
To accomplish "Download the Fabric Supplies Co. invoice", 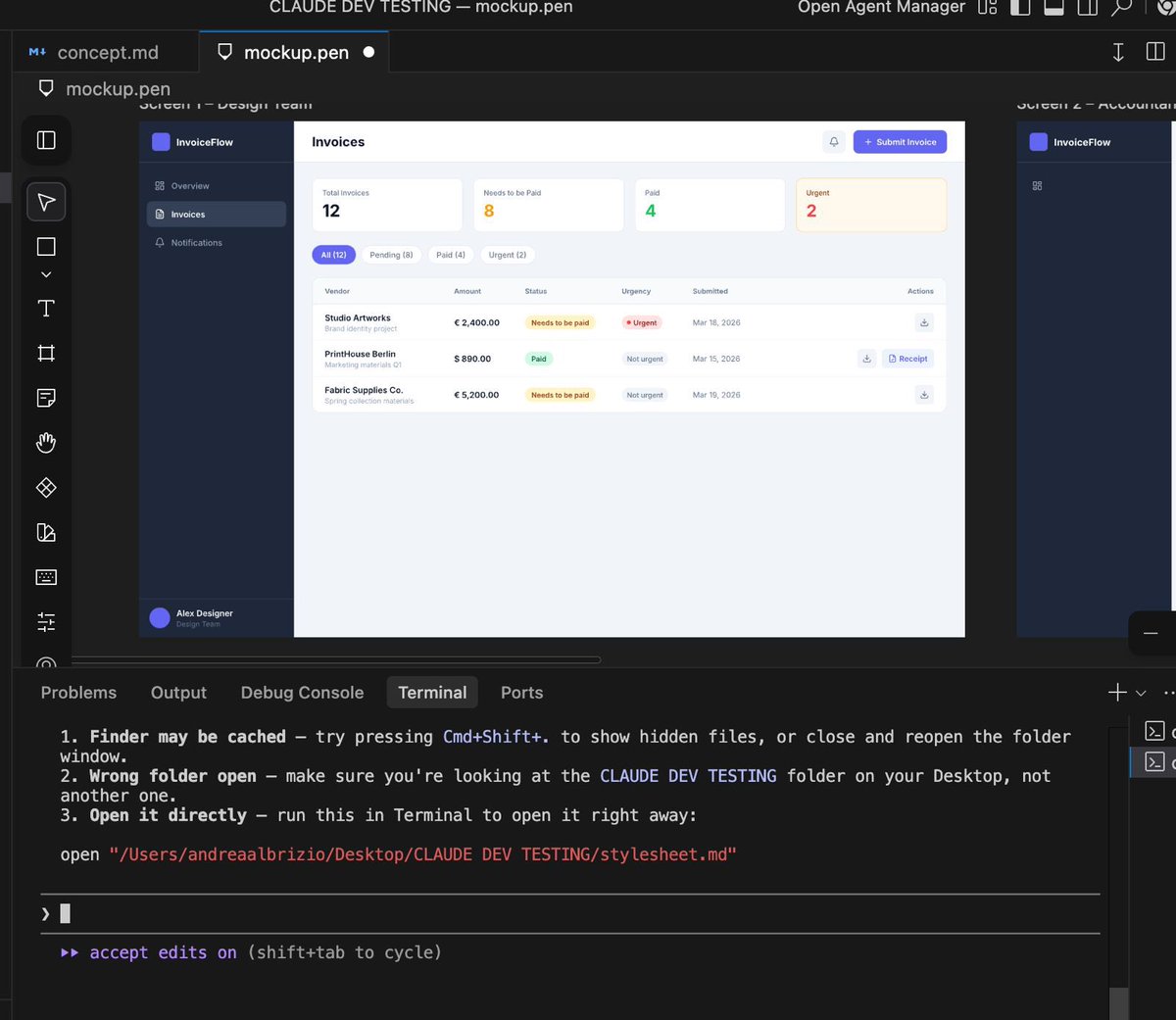I will click(x=924, y=395).
